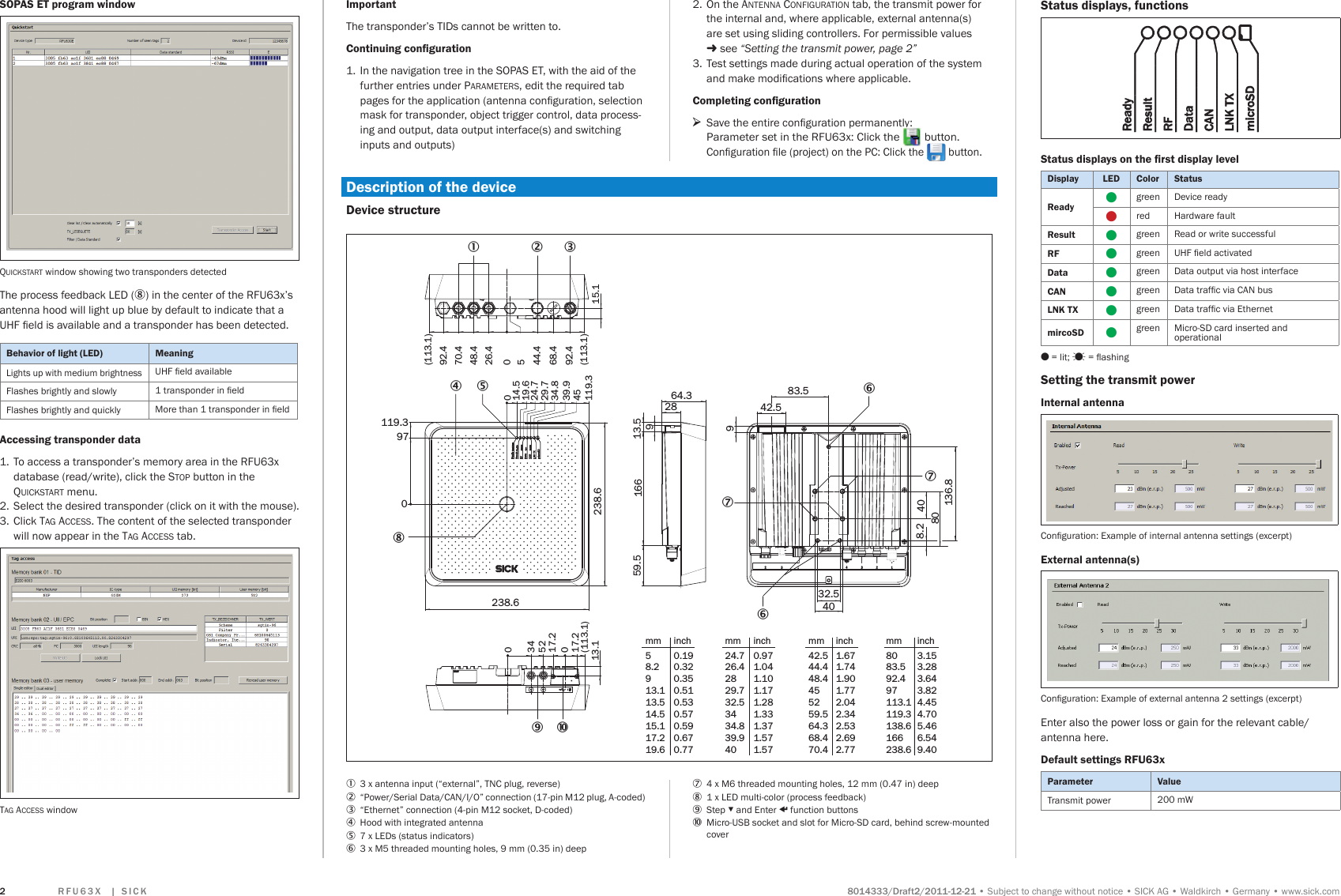Viewport: 1341px width, 896px height.
Task: Click the UII hex input field in Memory bank 02
Action: [x=108, y=629]
